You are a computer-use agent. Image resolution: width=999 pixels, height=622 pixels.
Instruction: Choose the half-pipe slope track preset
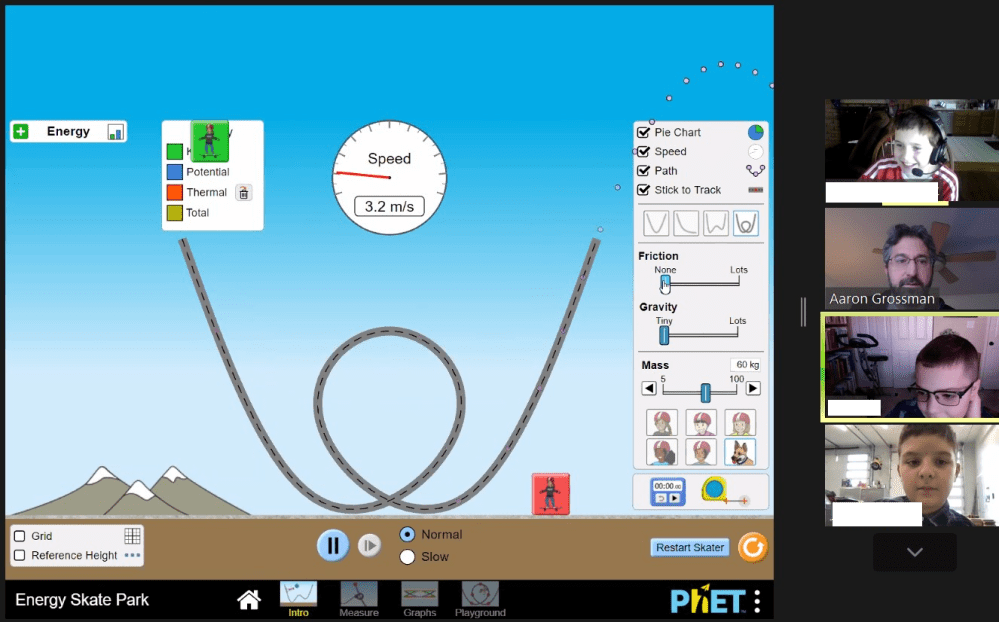coord(686,223)
